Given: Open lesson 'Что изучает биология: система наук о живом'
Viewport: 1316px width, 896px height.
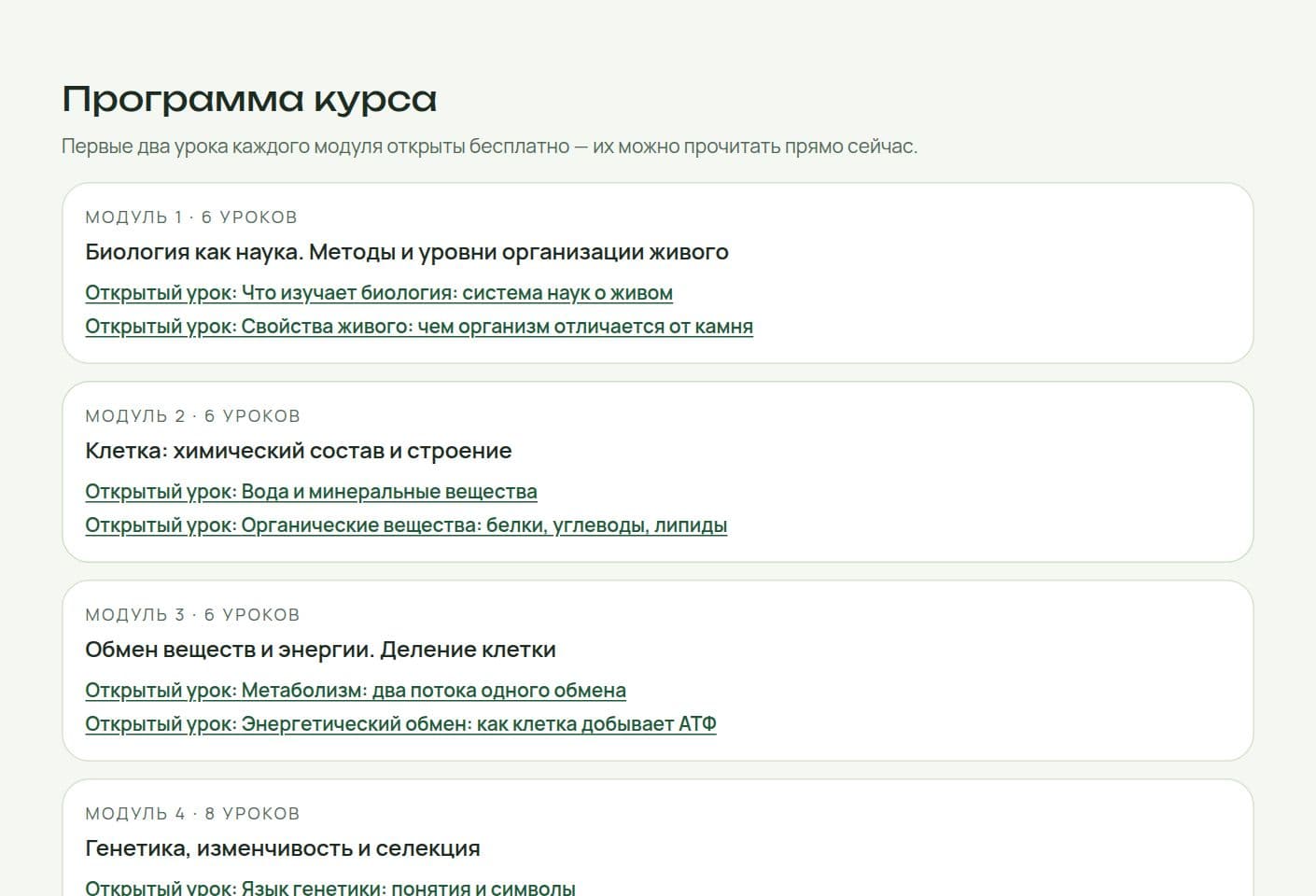Looking at the screenshot, I should pos(379,293).
